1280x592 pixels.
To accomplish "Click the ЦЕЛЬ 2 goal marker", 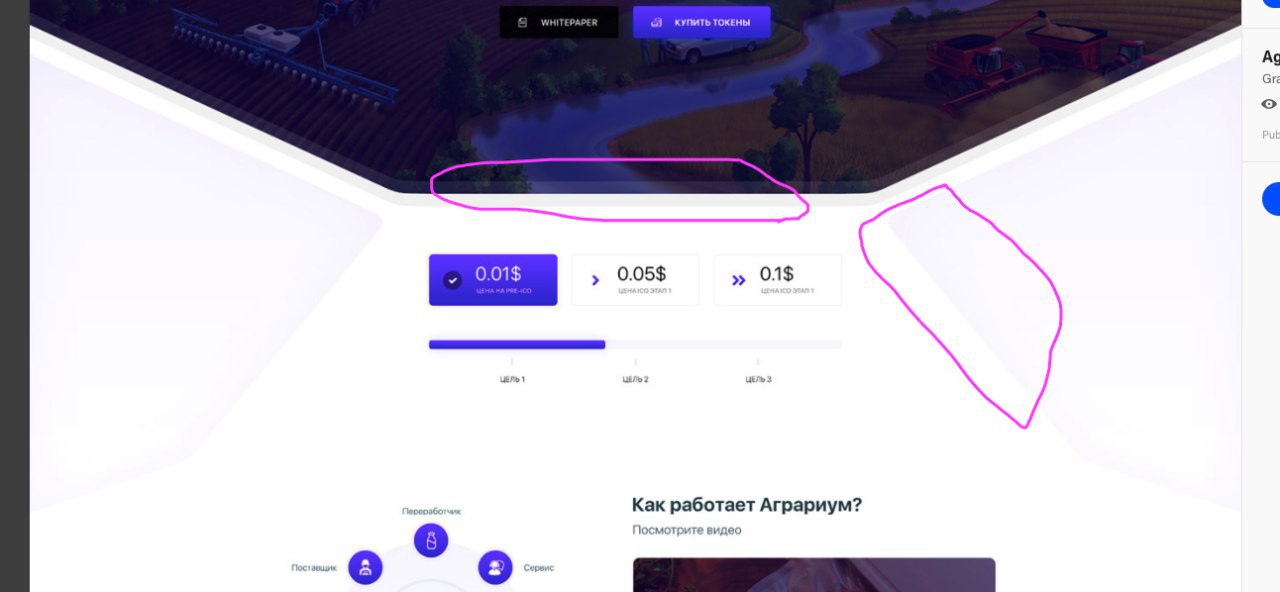I will pyautogui.click(x=635, y=379).
